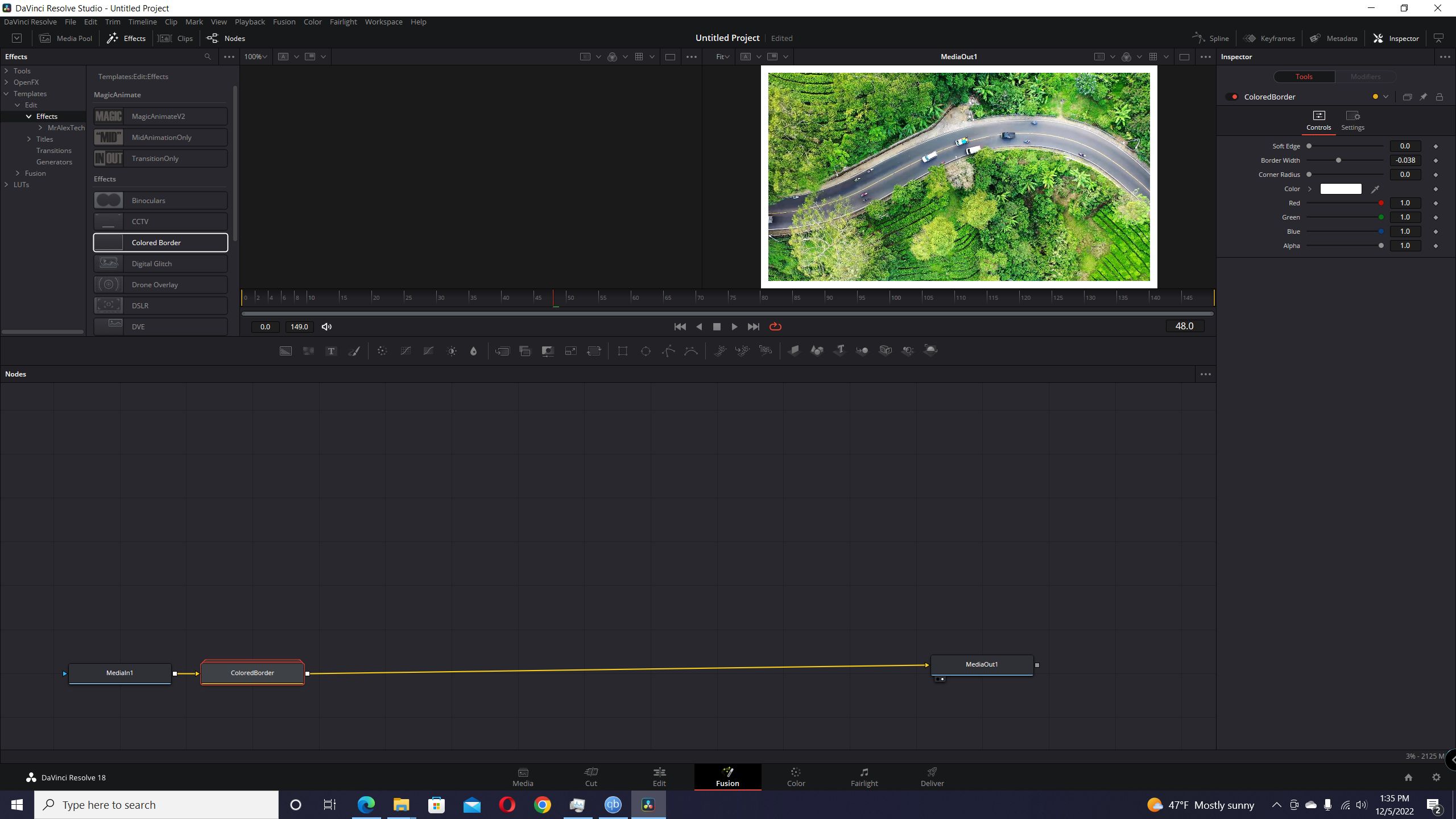Add a Renderer 3D node
Screen dimensions: 1456x819
[x=930, y=351]
